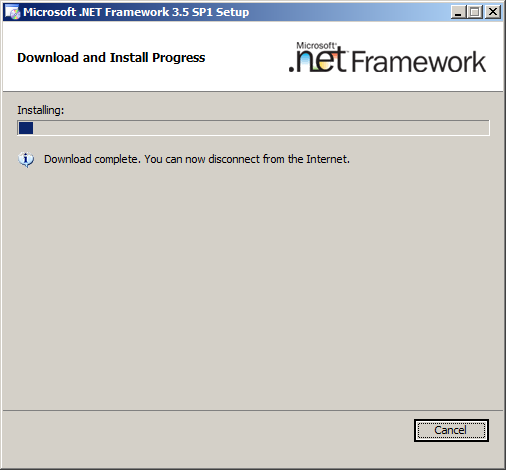Click the word Framework in the logo

(419, 62)
